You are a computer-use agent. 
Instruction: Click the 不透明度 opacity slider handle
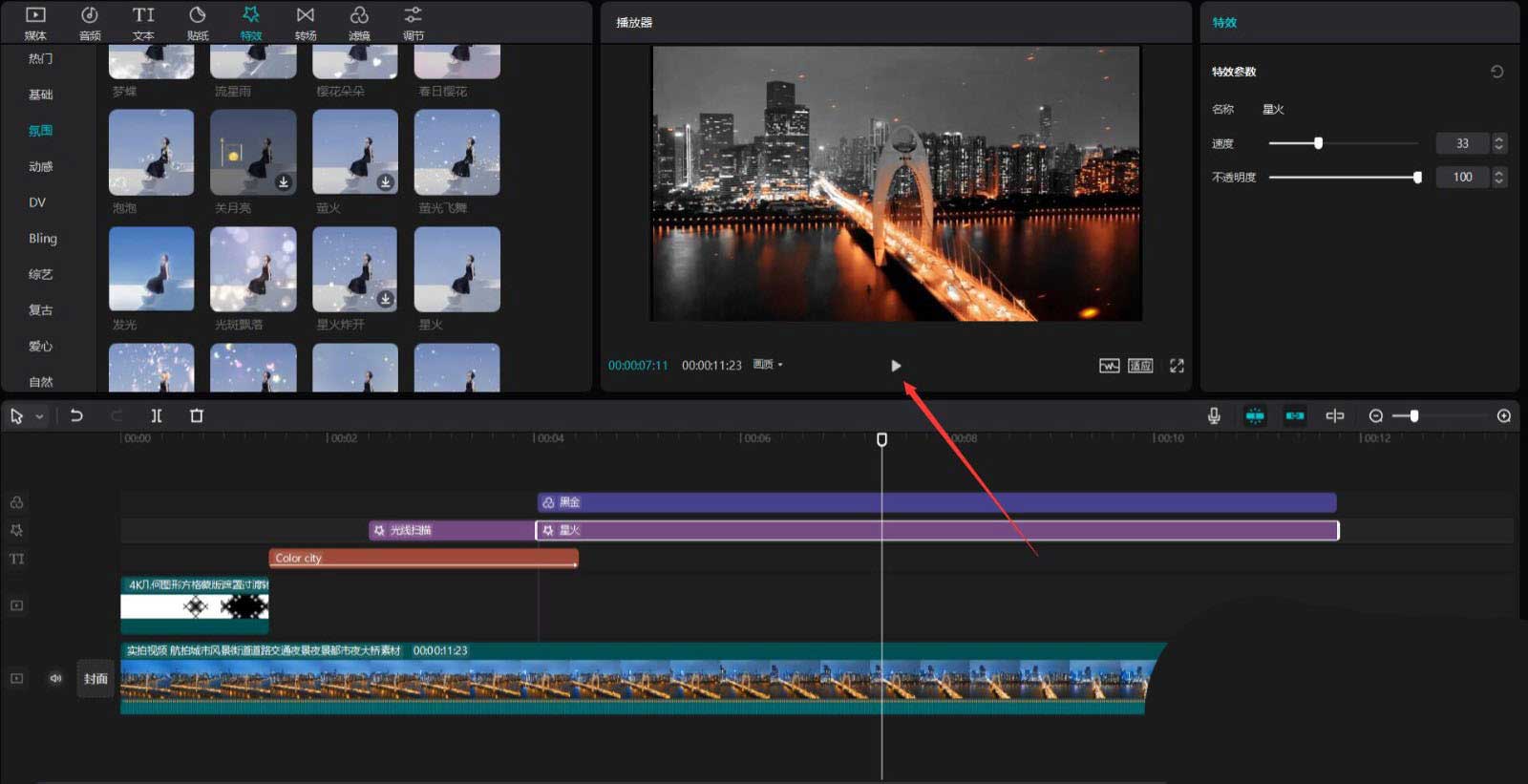tap(1417, 177)
